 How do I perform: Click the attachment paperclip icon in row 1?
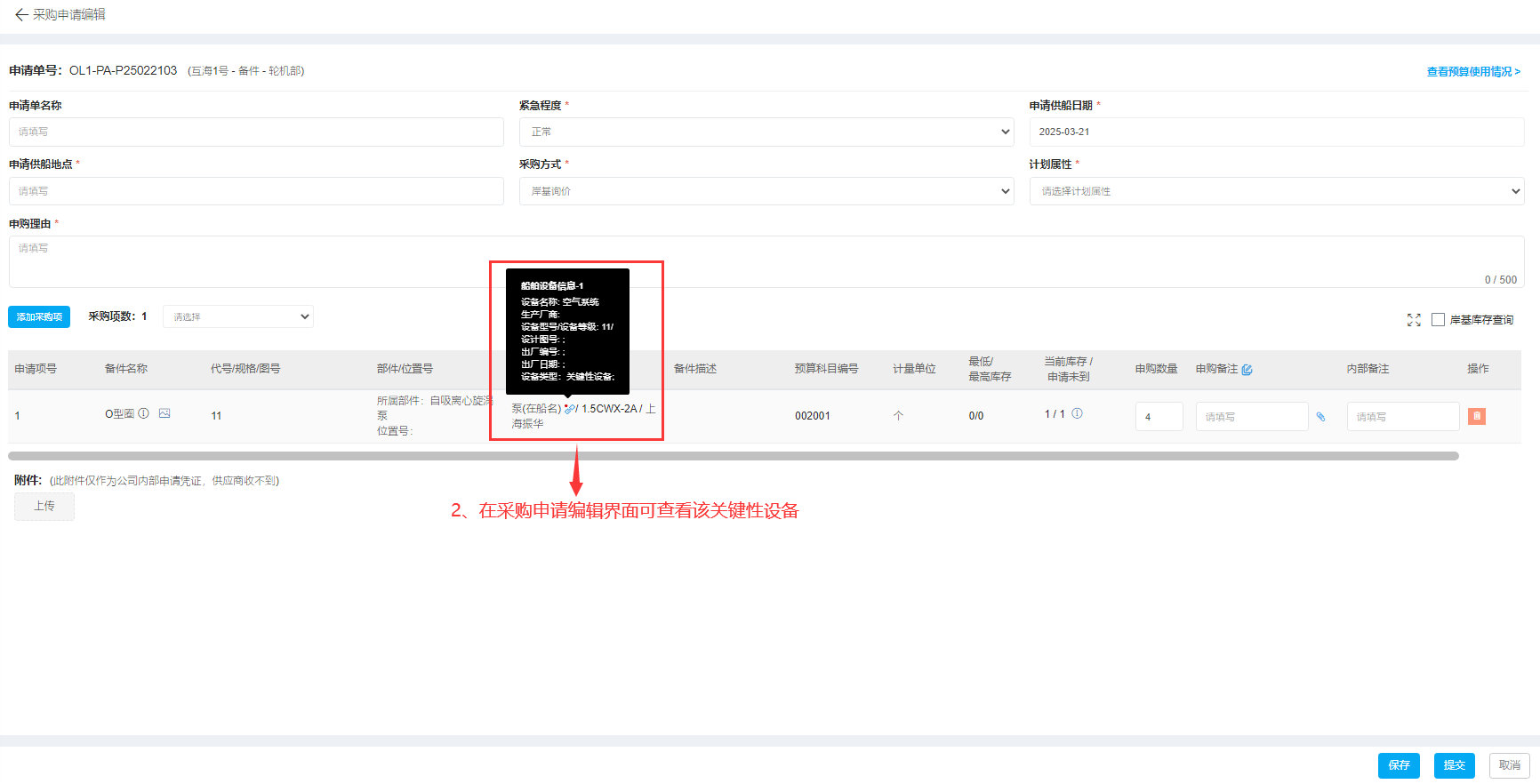pos(1320,417)
